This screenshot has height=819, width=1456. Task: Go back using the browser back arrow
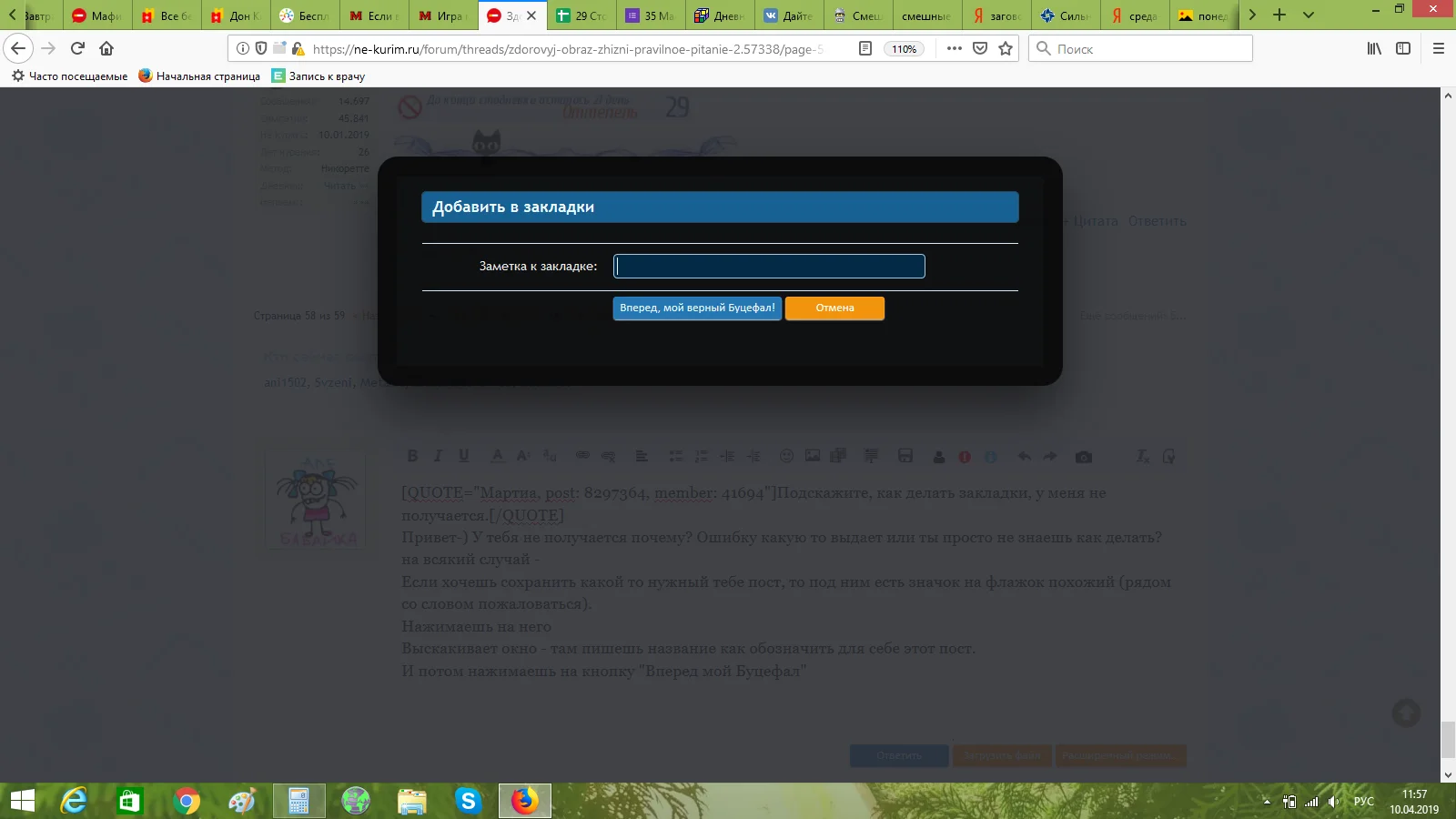coord(18,48)
